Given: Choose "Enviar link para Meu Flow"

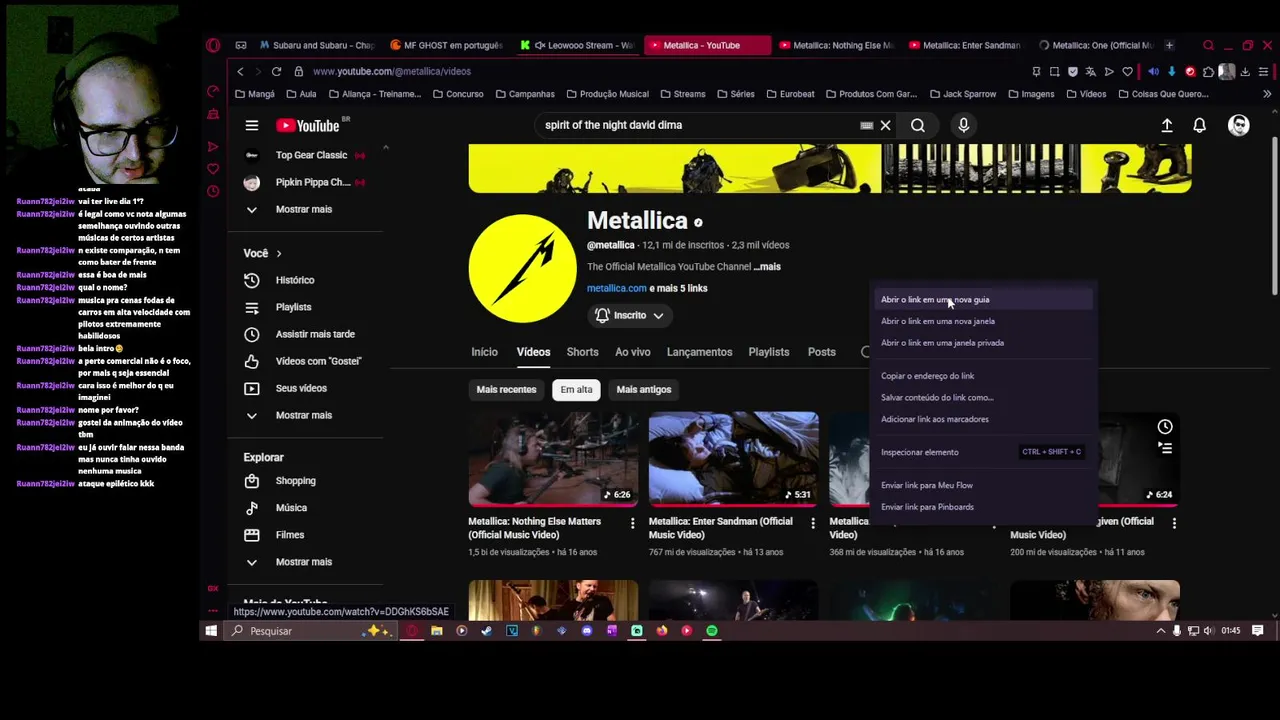Looking at the screenshot, I should tap(982, 485).
